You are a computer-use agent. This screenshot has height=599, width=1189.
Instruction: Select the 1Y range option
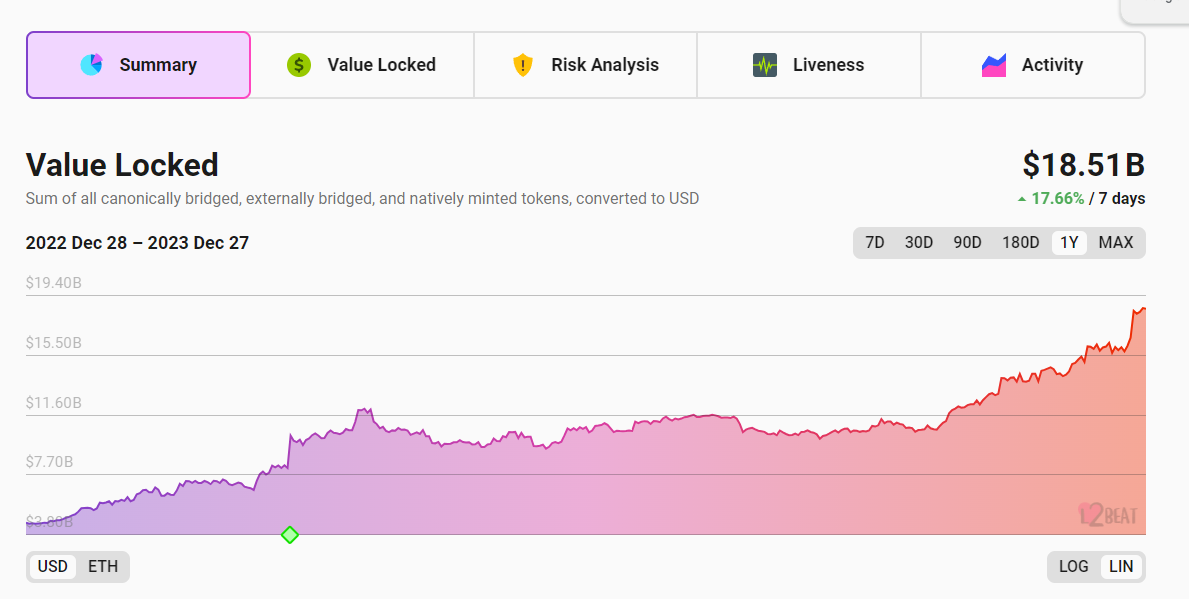(x=1069, y=242)
